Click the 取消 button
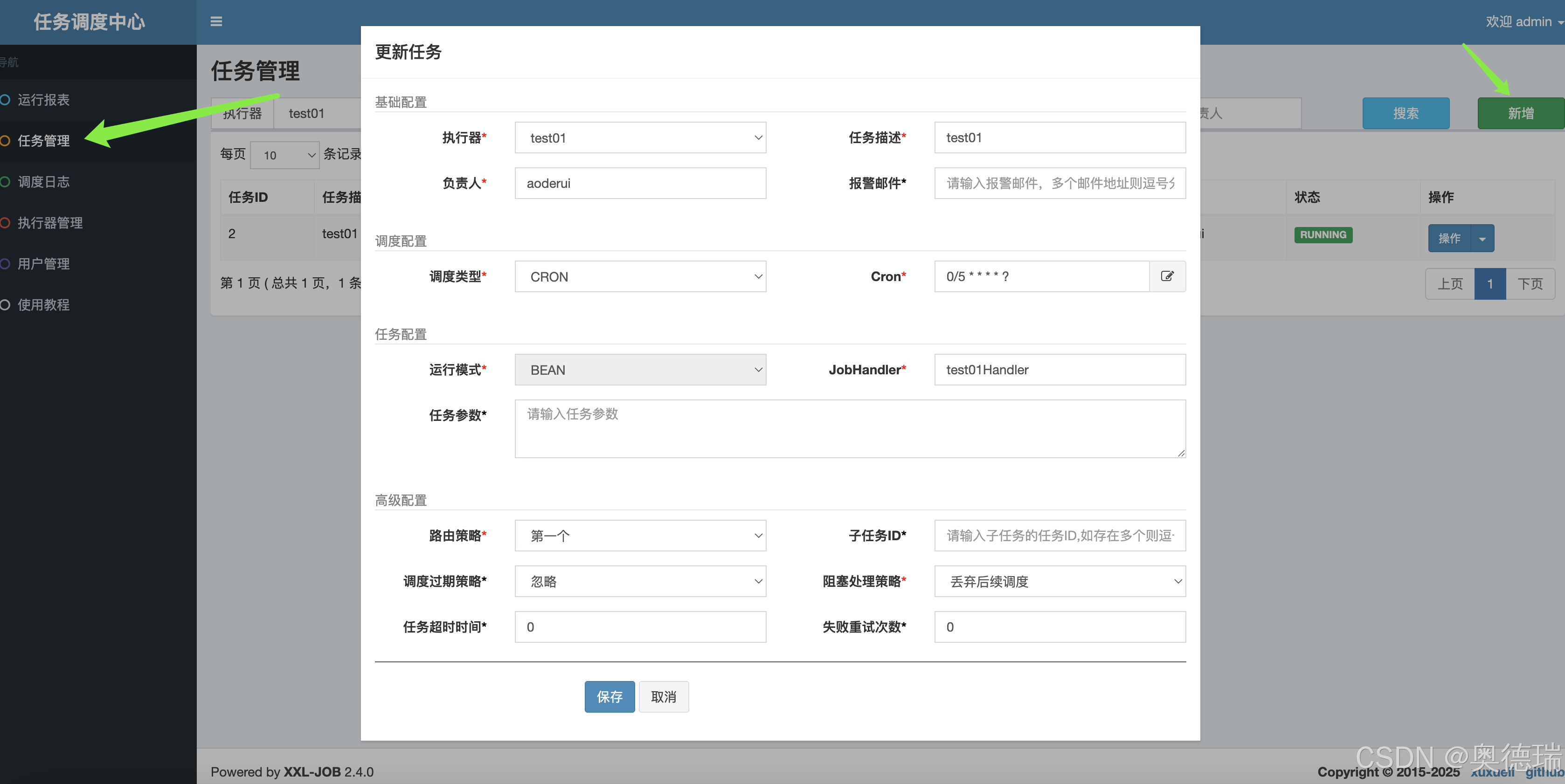1565x784 pixels. (664, 696)
